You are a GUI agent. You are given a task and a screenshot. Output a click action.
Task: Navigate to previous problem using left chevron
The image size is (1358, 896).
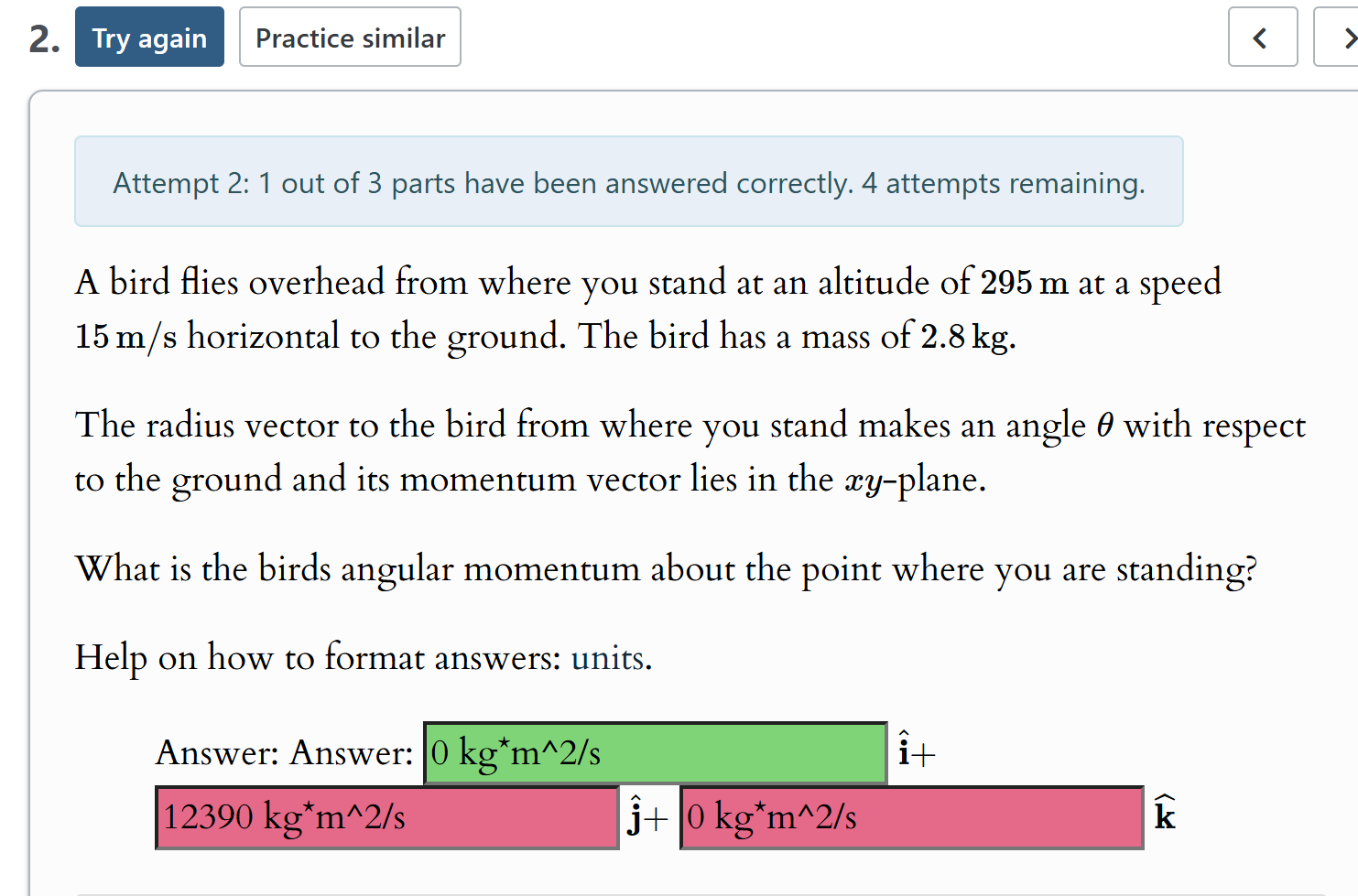[x=1262, y=37]
